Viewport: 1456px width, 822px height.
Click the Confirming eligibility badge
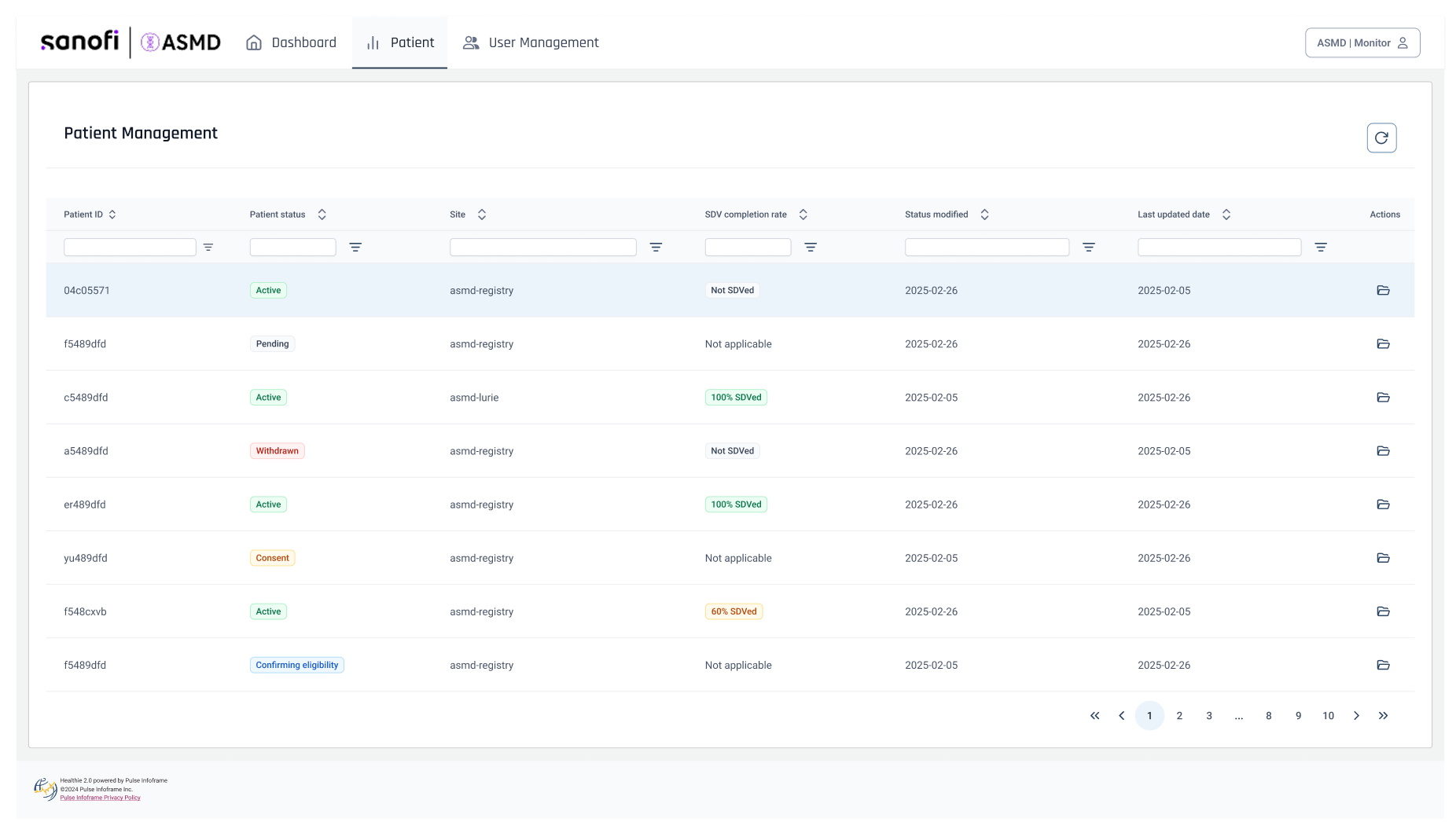[296, 665]
